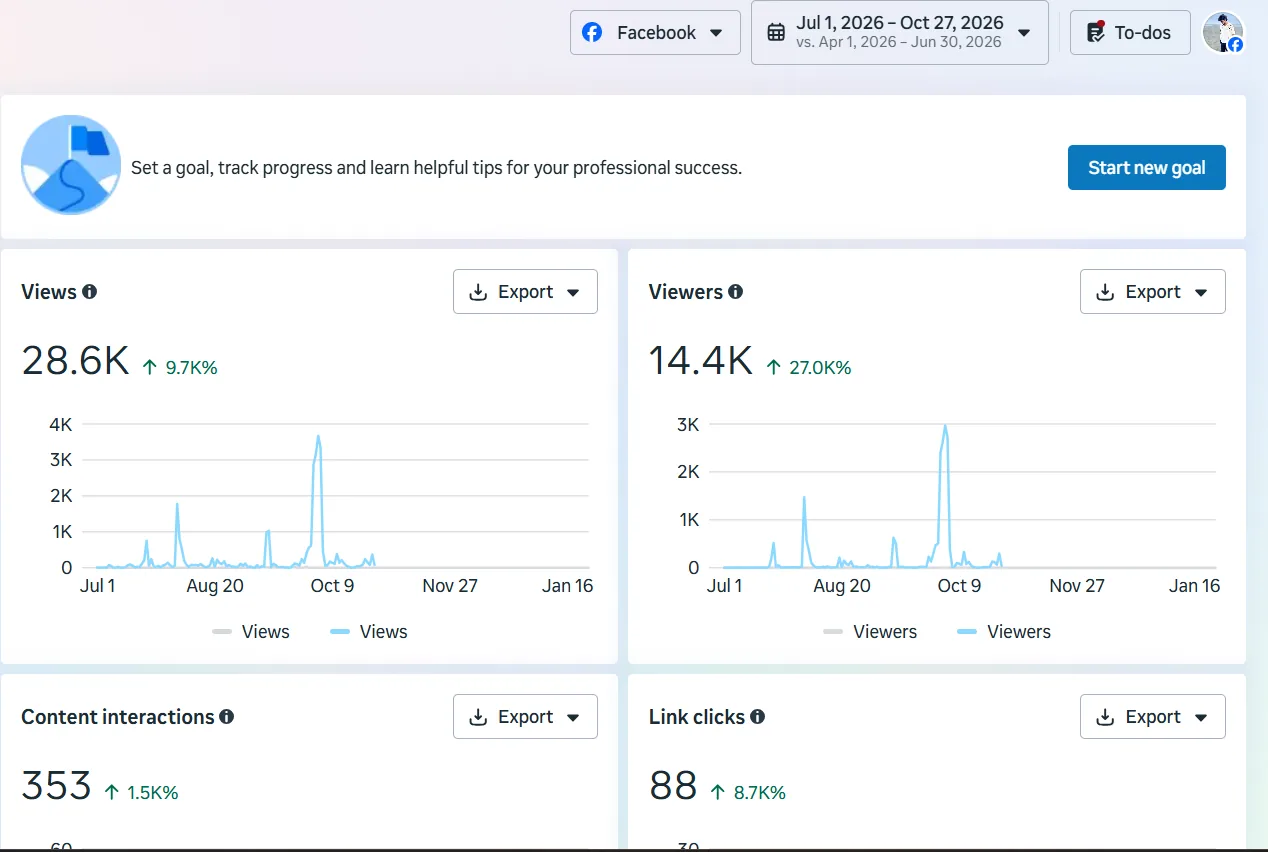Open the Link clicks Export dropdown
Viewport: 1268px width, 852px height.
pos(1152,717)
